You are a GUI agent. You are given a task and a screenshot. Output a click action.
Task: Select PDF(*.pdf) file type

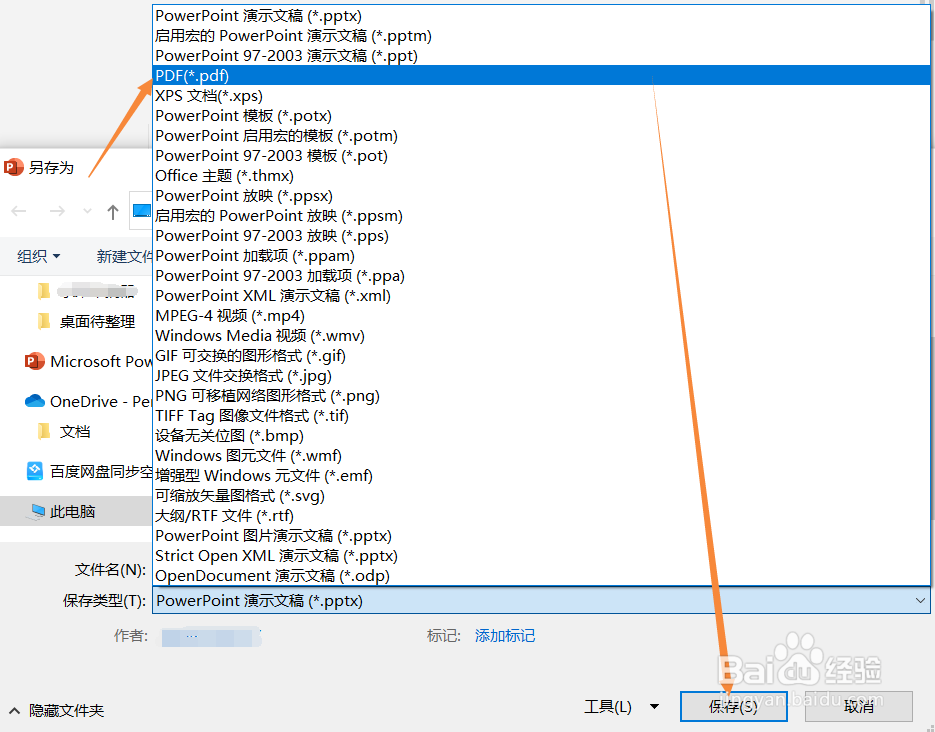tap(541, 76)
